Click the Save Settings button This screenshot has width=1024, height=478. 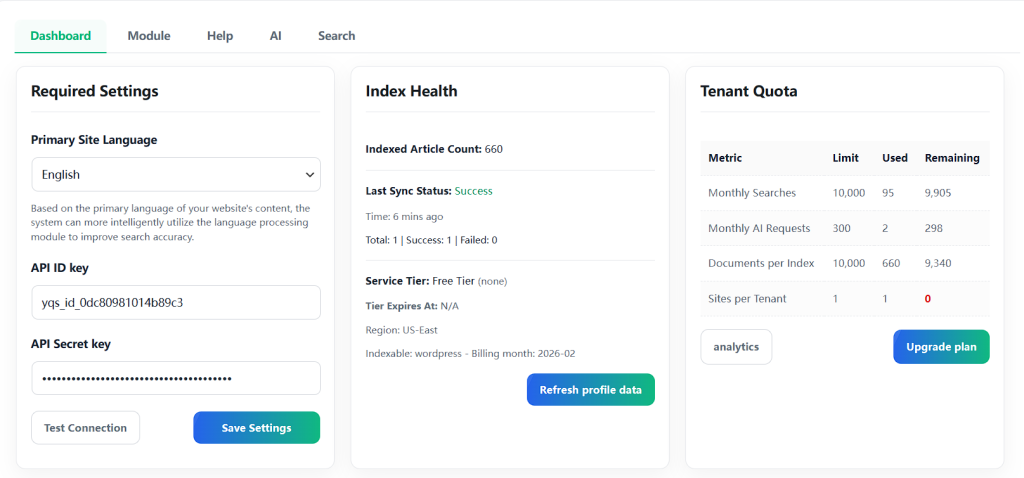tap(256, 428)
